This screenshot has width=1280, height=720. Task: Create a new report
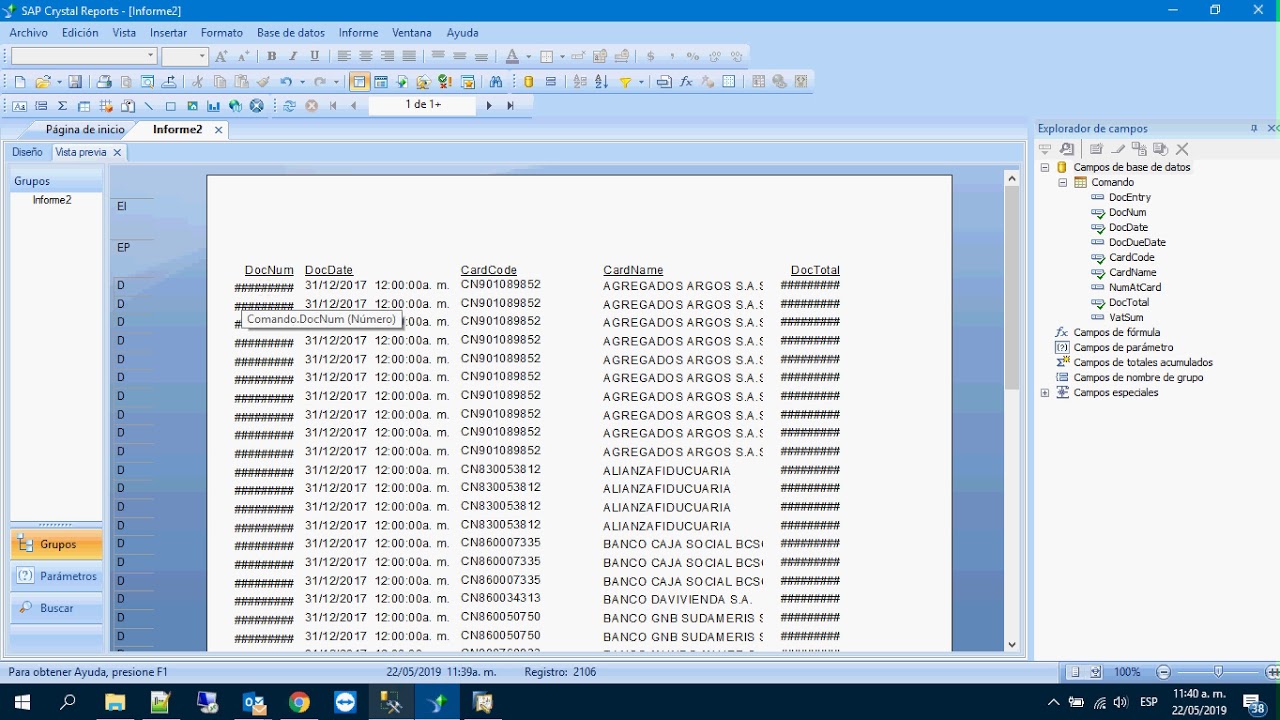point(19,82)
